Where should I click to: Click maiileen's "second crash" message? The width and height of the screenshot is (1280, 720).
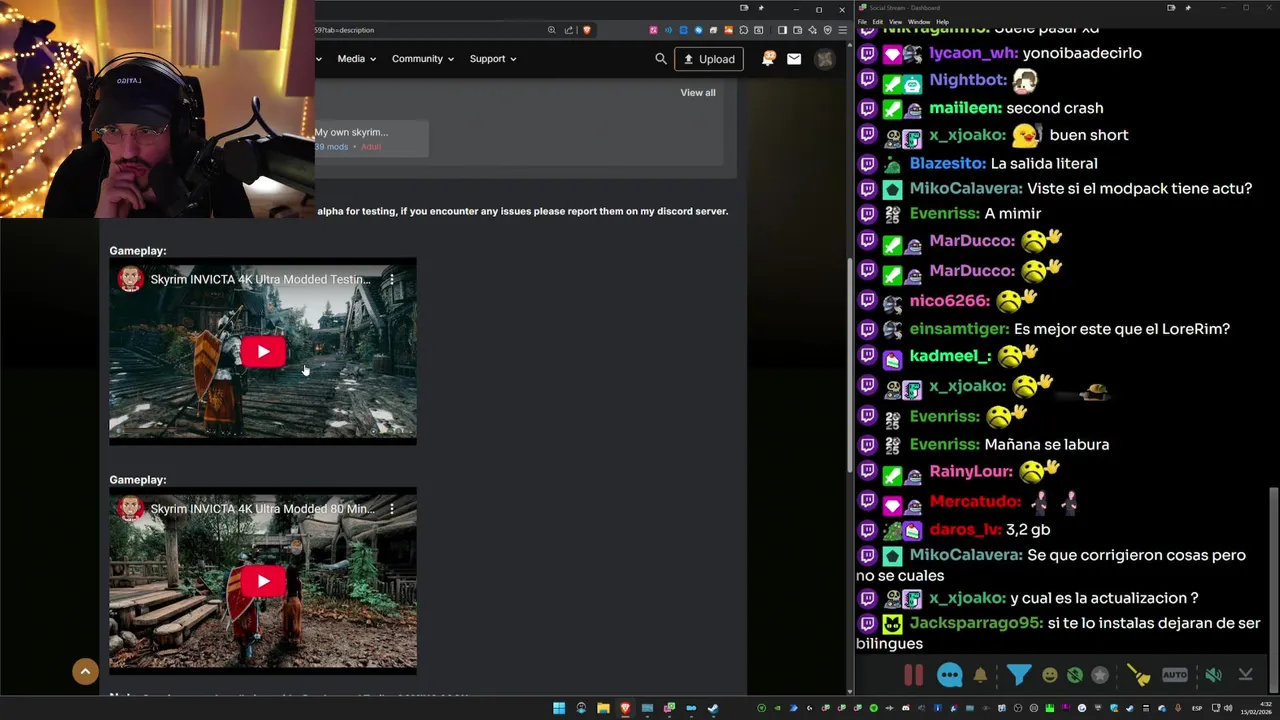click(1054, 107)
